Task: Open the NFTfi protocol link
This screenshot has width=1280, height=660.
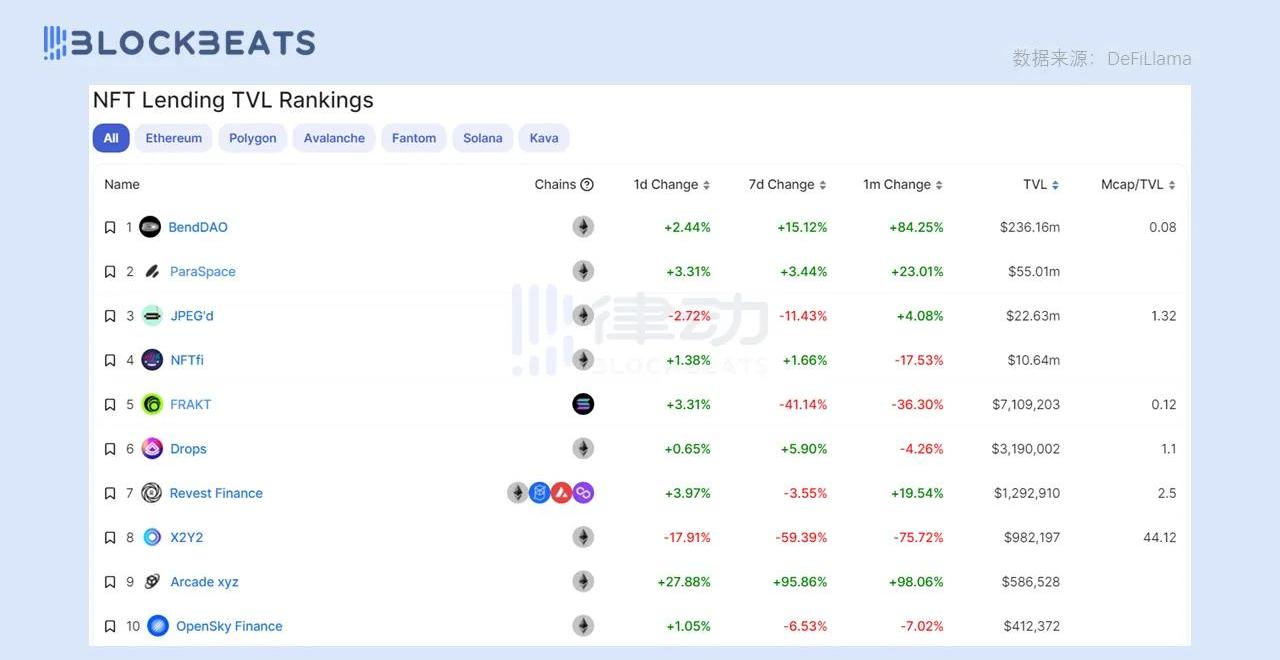Action: coord(187,360)
